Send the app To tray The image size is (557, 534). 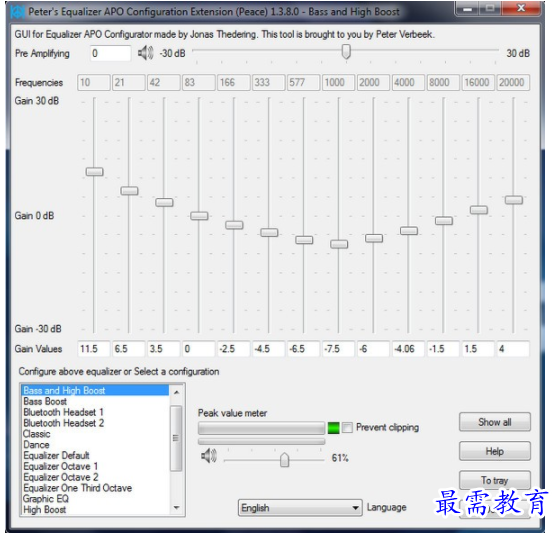click(x=494, y=480)
